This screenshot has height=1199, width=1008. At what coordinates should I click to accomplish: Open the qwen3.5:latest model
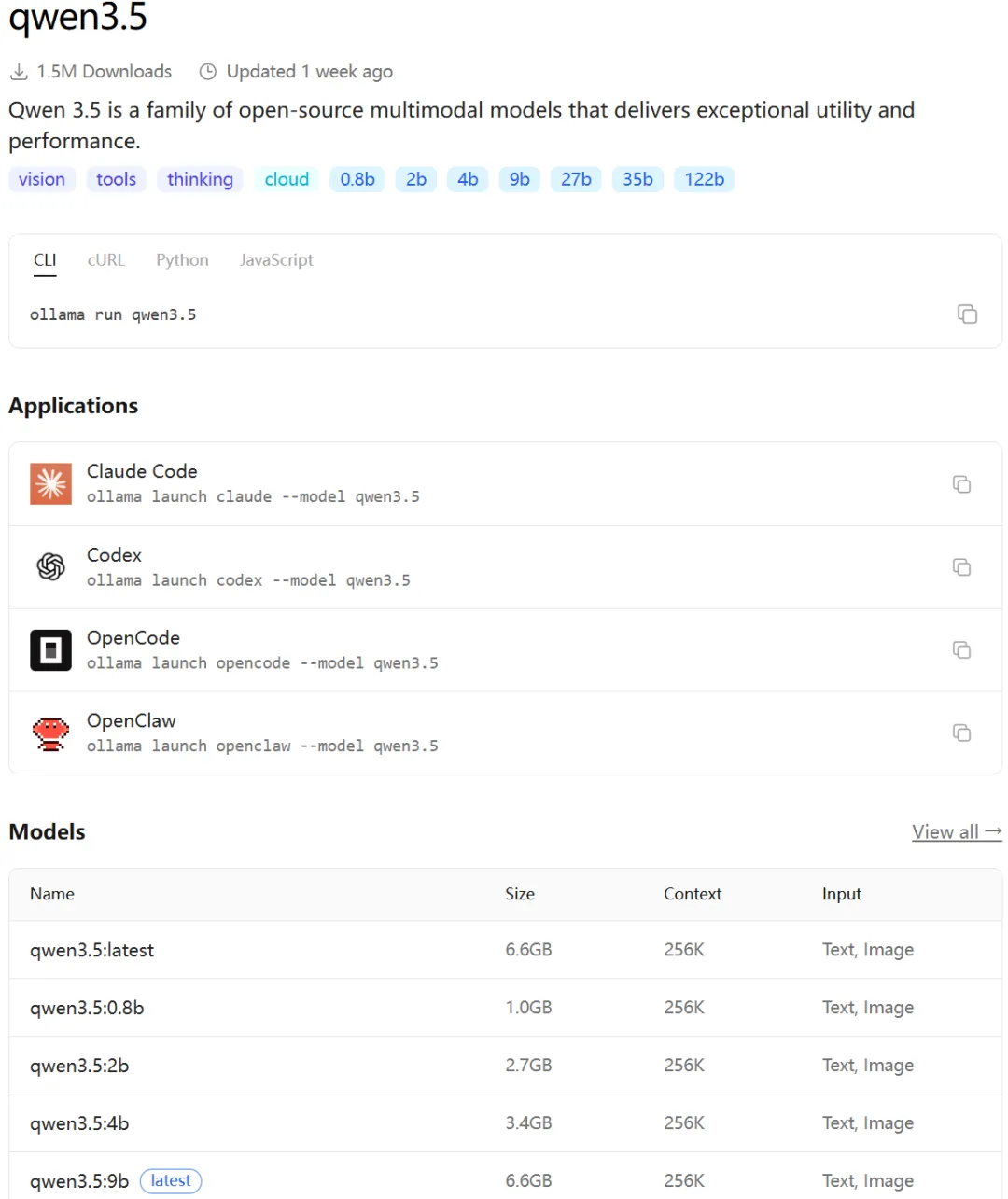[x=91, y=951]
